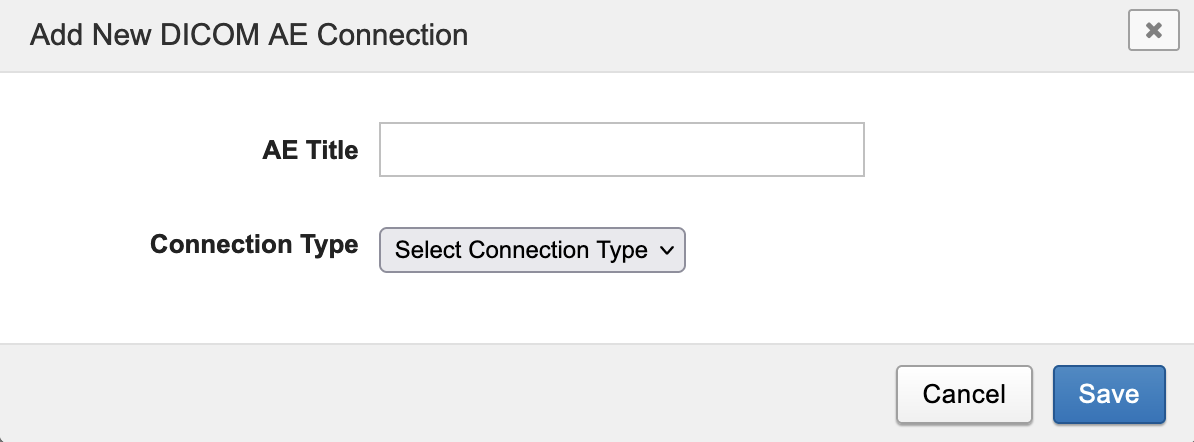Click "Add New DICOM AE Connection" header bar
Screen dimensions: 1194x442
tap(700, 35)
